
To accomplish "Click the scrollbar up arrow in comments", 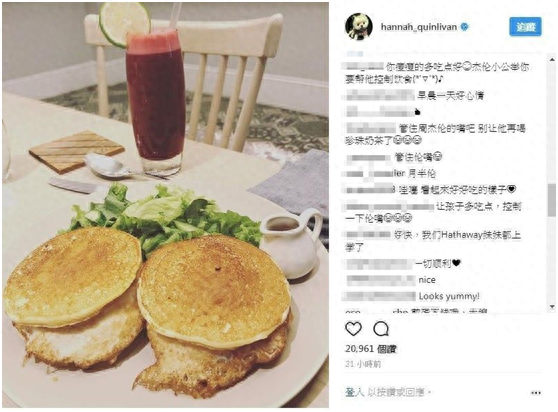I will 552,59.
